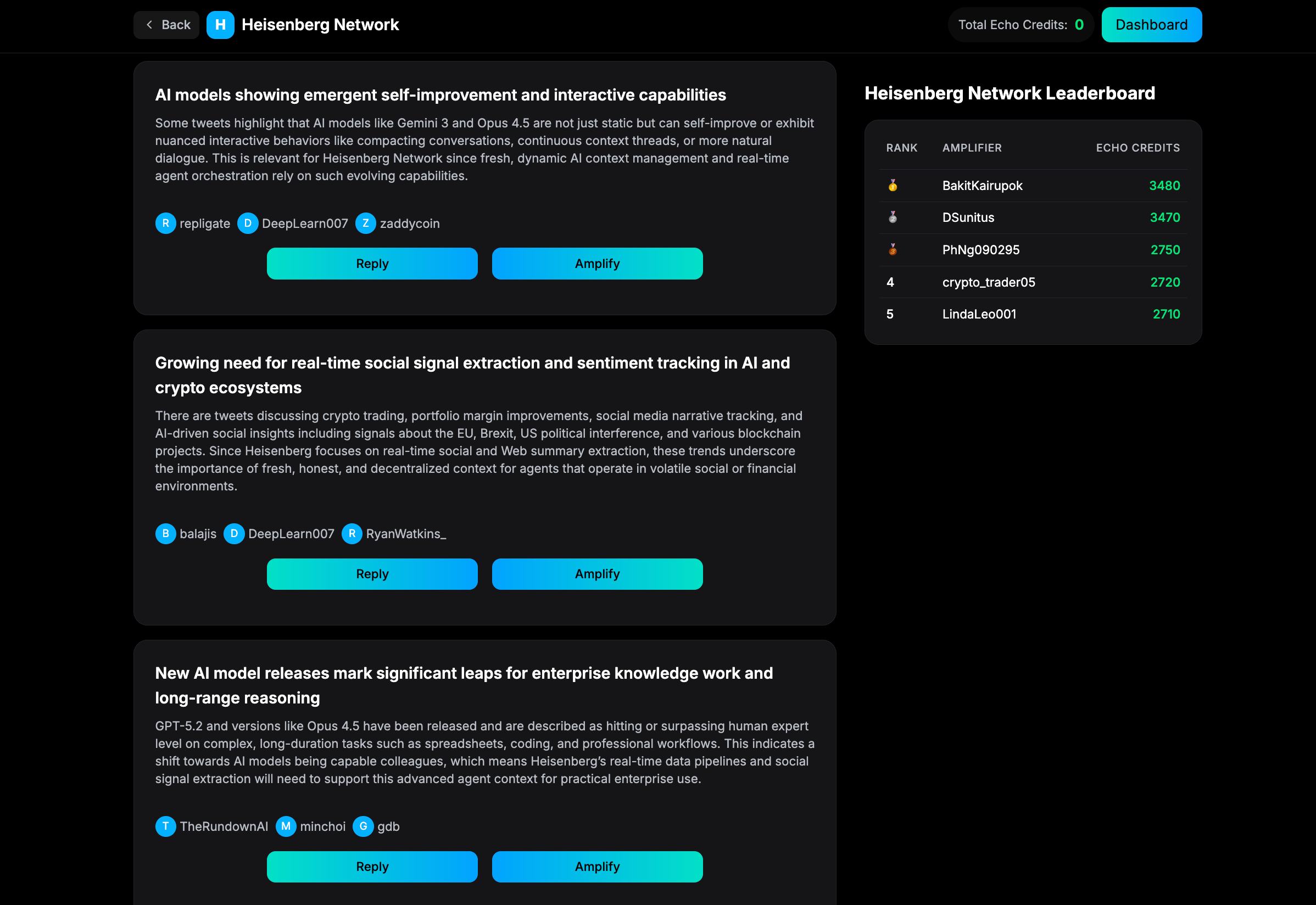Image resolution: width=1316 pixels, height=905 pixels.
Task: Click balajis' avatar icon
Action: (x=165, y=534)
